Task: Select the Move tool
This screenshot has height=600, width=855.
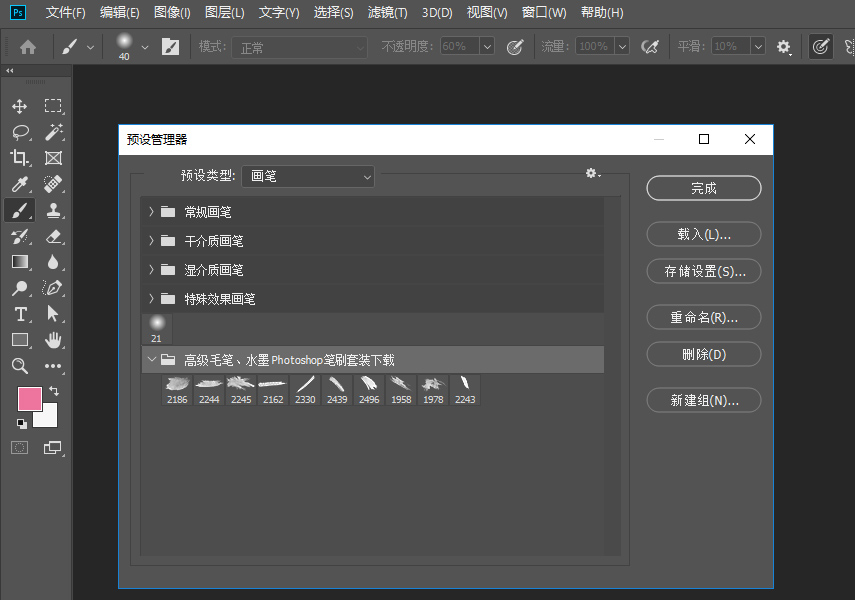Action: 20,105
